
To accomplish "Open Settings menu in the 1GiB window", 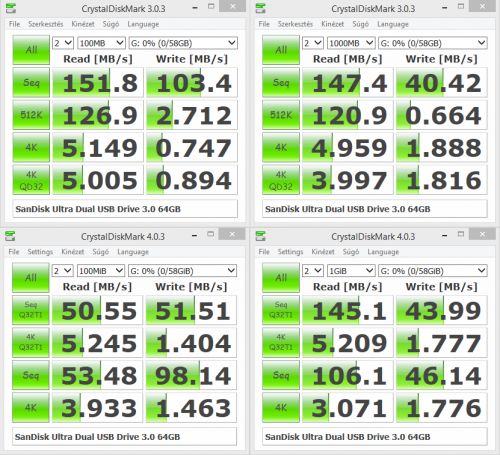I will click(x=290, y=252).
